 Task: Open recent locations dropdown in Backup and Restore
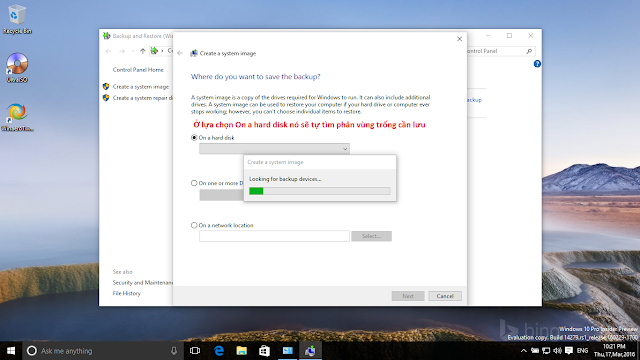click(x=133, y=51)
